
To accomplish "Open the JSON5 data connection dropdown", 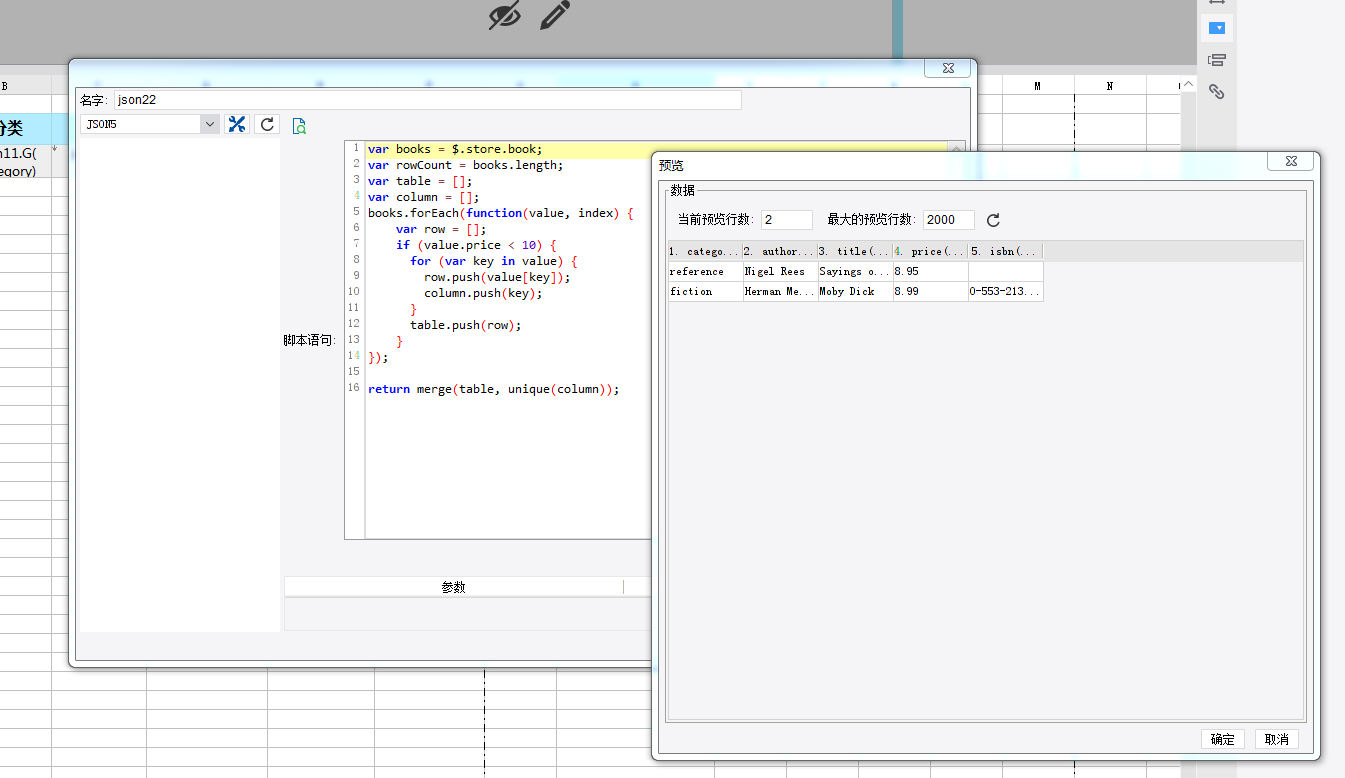I will 210,124.
